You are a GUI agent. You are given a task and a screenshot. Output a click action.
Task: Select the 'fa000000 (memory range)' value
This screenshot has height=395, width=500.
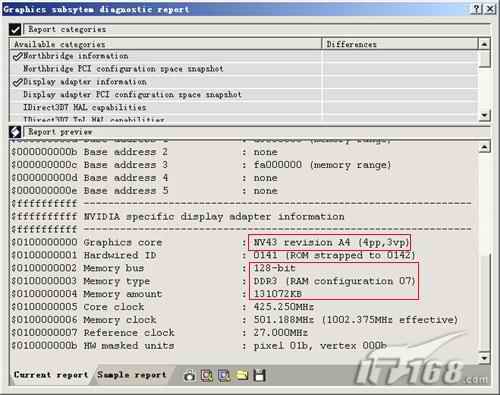coord(322,165)
